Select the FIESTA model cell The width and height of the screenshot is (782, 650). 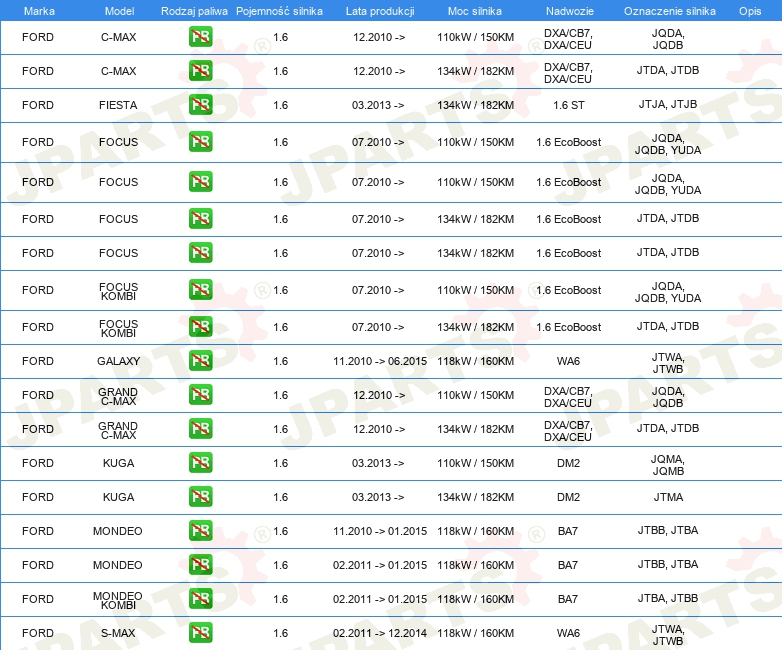[118, 105]
